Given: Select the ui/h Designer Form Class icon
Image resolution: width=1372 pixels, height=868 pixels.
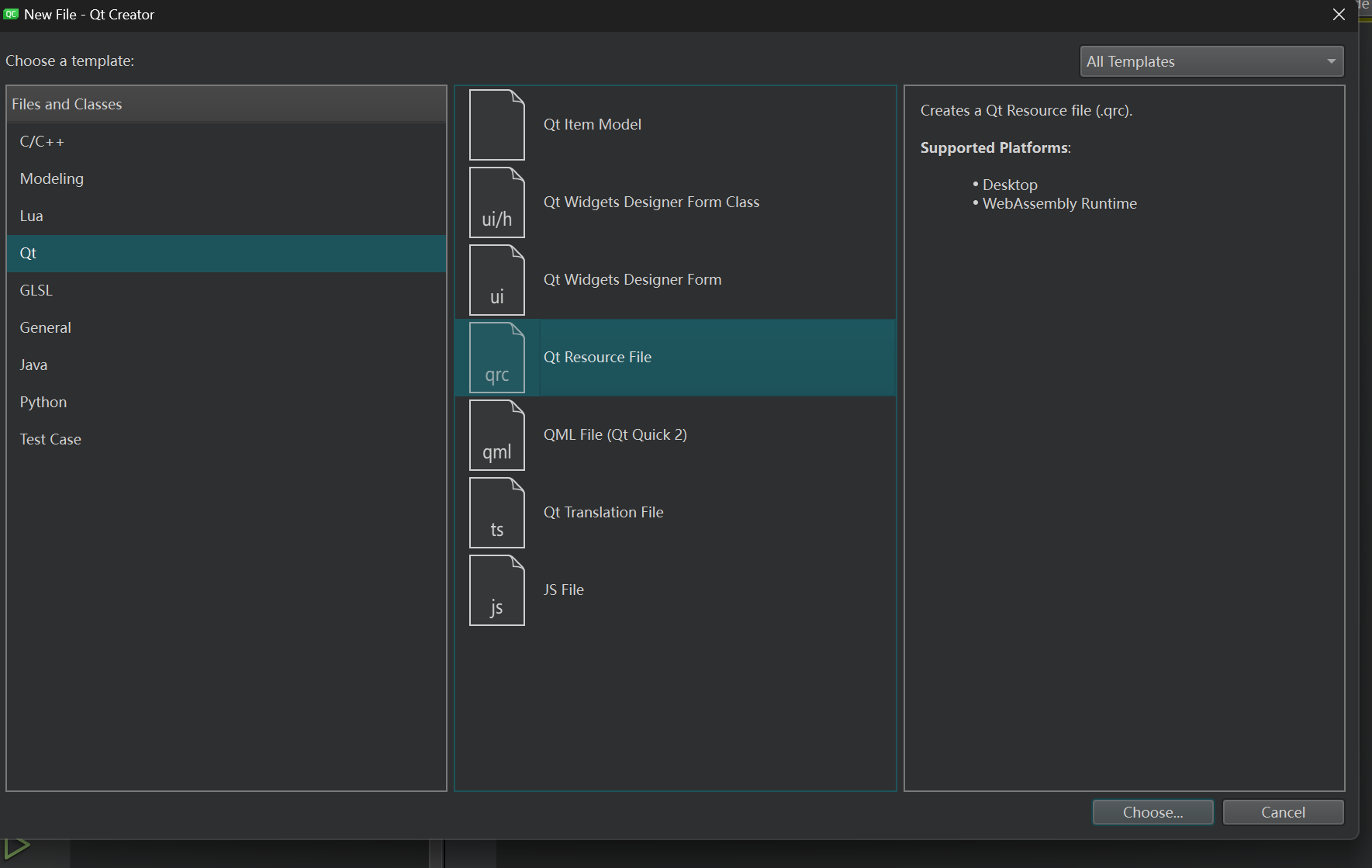Looking at the screenshot, I should click(x=496, y=202).
